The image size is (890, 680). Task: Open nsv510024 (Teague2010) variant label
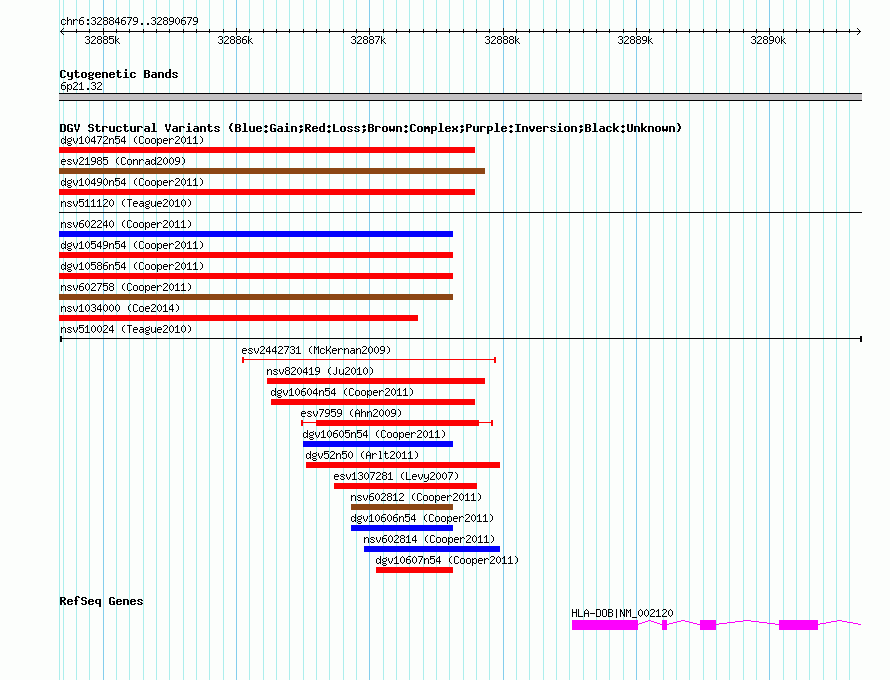click(126, 329)
